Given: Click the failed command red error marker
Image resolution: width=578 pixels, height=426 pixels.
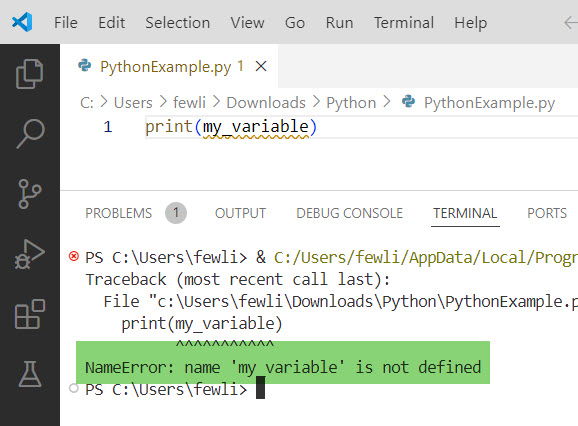Looking at the screenshot, I should [74, 256].
